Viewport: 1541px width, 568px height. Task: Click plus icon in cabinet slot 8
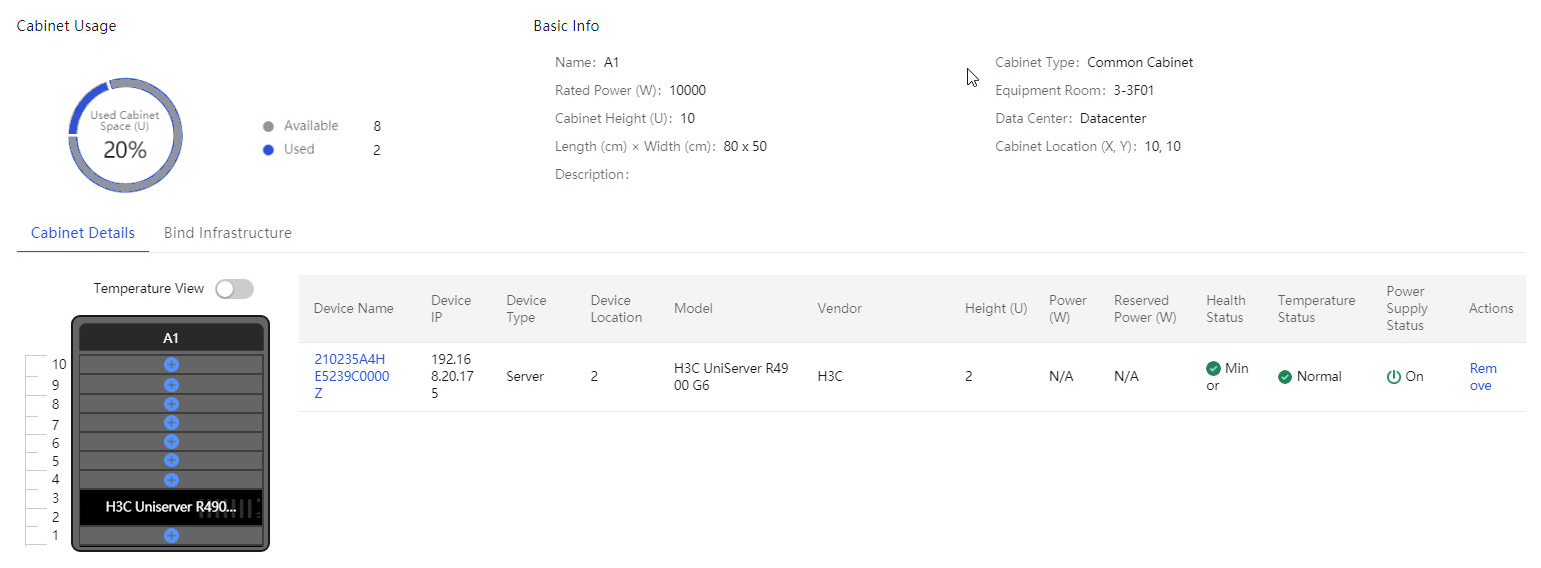pos(171,403)
